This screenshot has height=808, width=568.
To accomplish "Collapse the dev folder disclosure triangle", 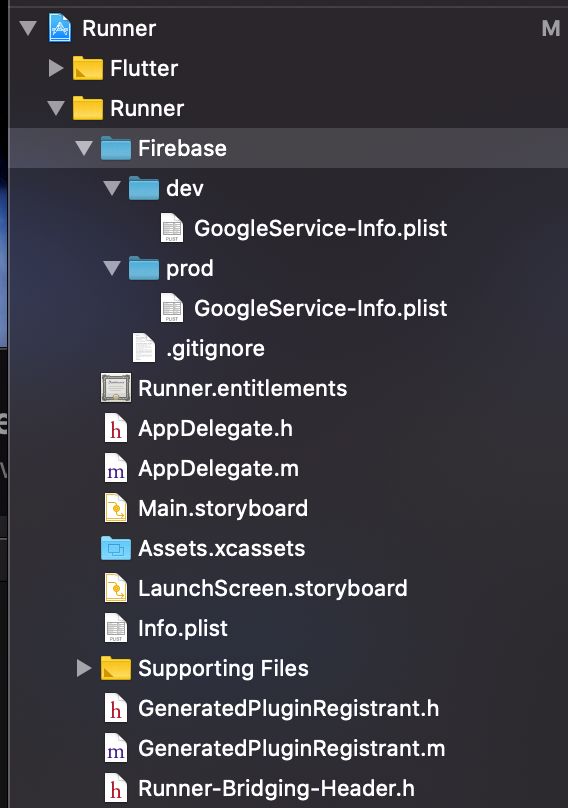I will click(x=111, y=188).
